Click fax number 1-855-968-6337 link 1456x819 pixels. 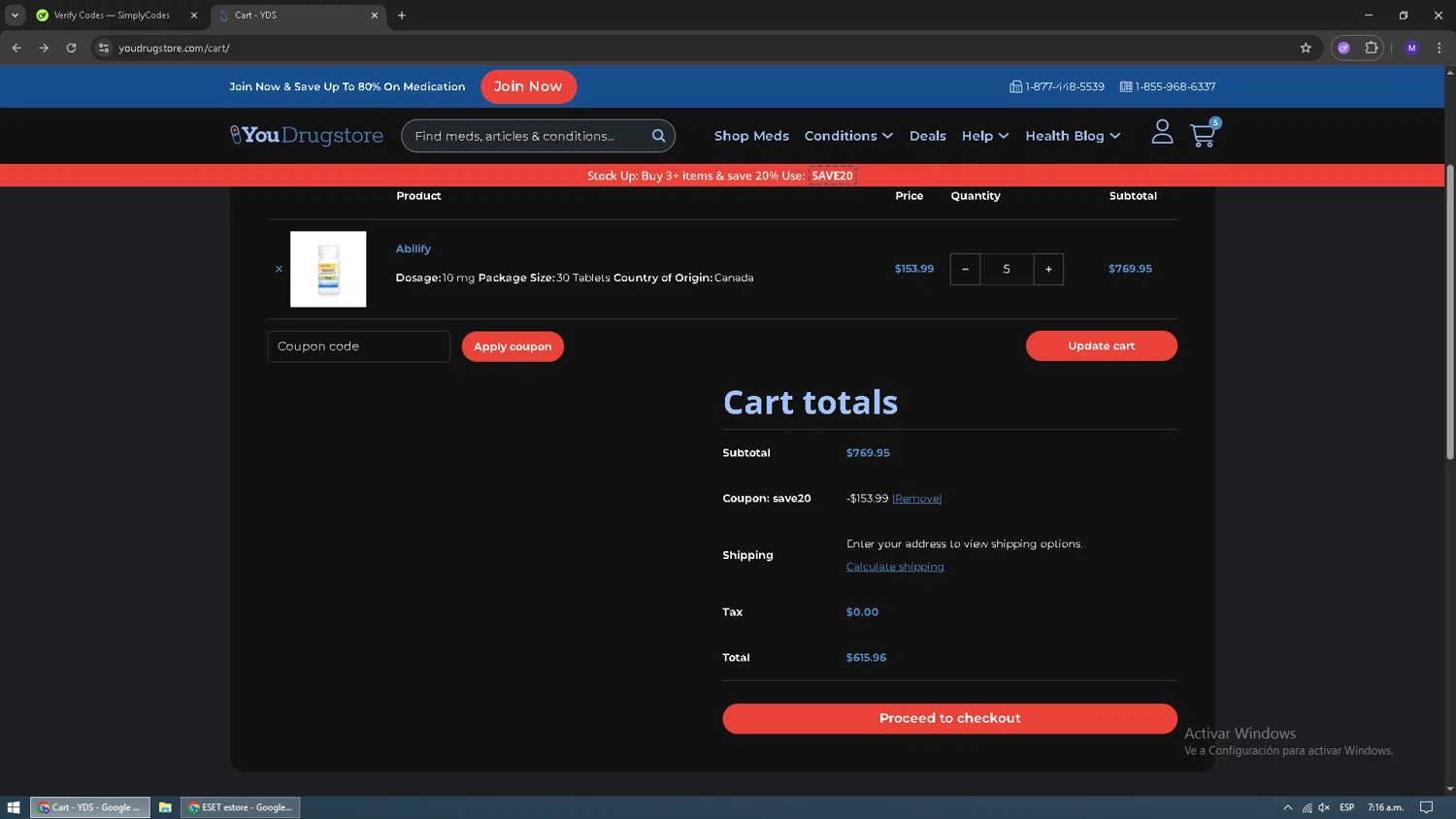point(1168,86)
